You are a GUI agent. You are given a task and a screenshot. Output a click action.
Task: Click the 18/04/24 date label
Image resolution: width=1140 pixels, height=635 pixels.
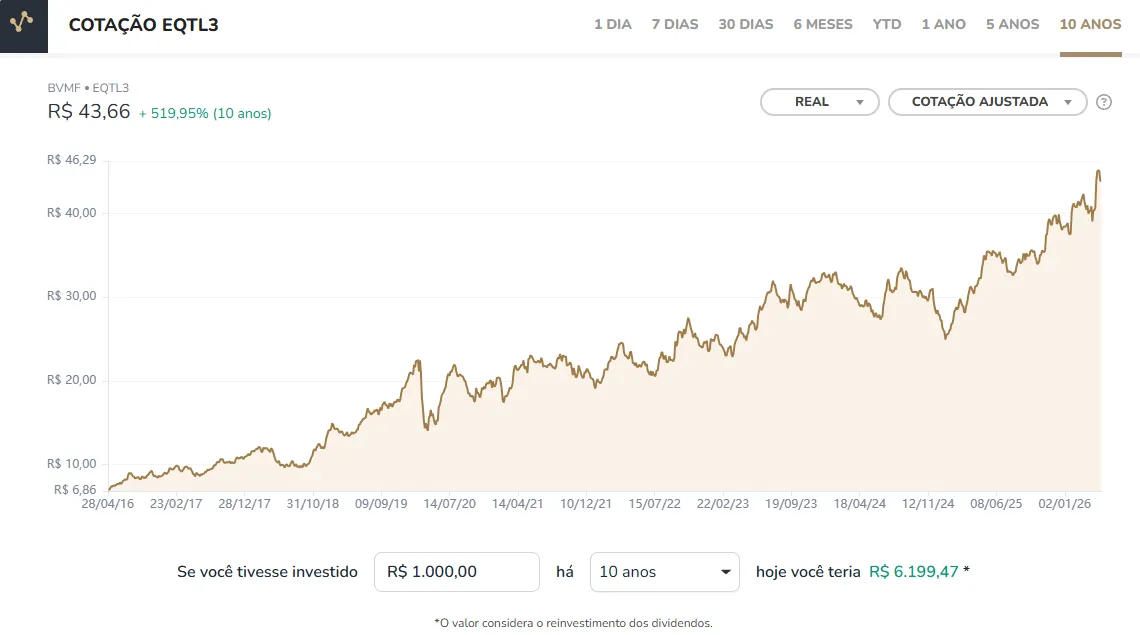859,504
